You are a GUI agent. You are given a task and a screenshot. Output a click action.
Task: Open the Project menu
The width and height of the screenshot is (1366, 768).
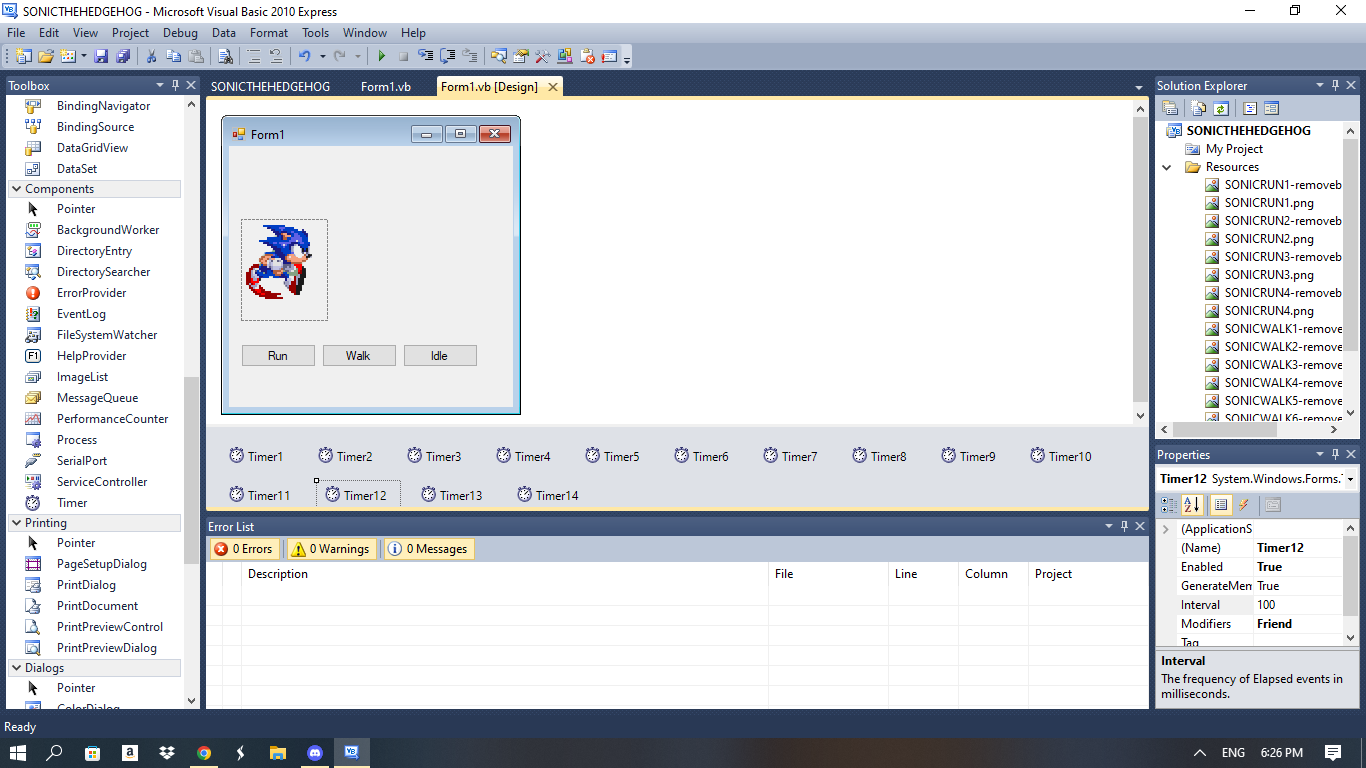(x=130, y=33)
